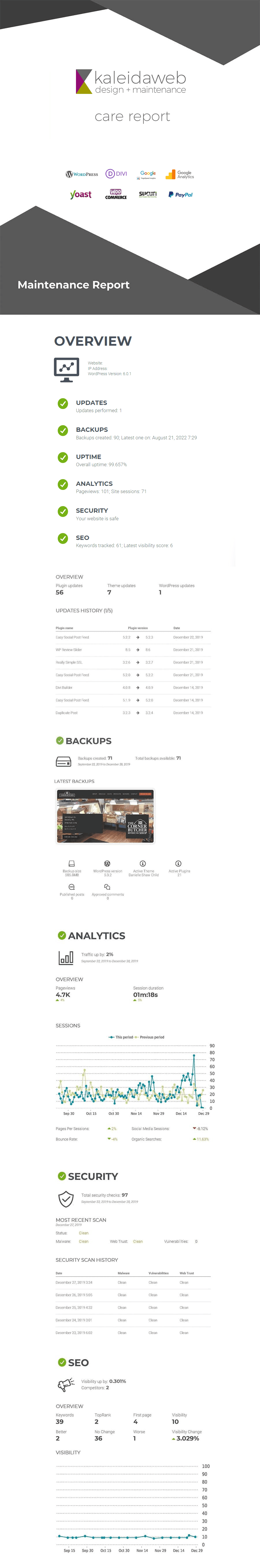Image resolution: width=260 pixels, height=1568 pixels.
Task: Click the Google Analytics logo
Action: (x=180, y=175)
